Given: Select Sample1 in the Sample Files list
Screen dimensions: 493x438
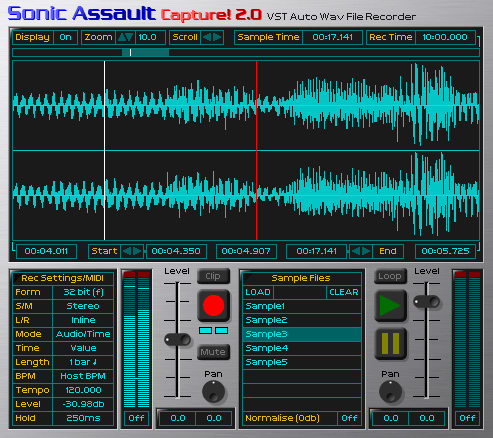Looking at the screenshot, I should 302,306.
